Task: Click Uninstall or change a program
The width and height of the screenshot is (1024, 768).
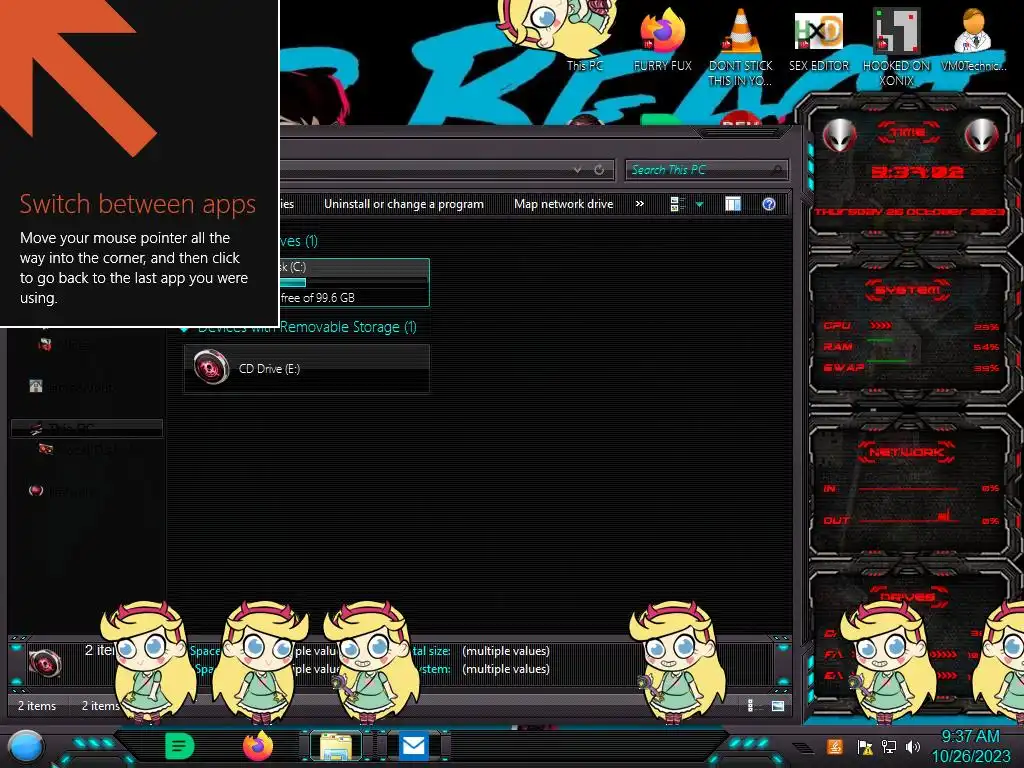Action: (x=404, y=204)
